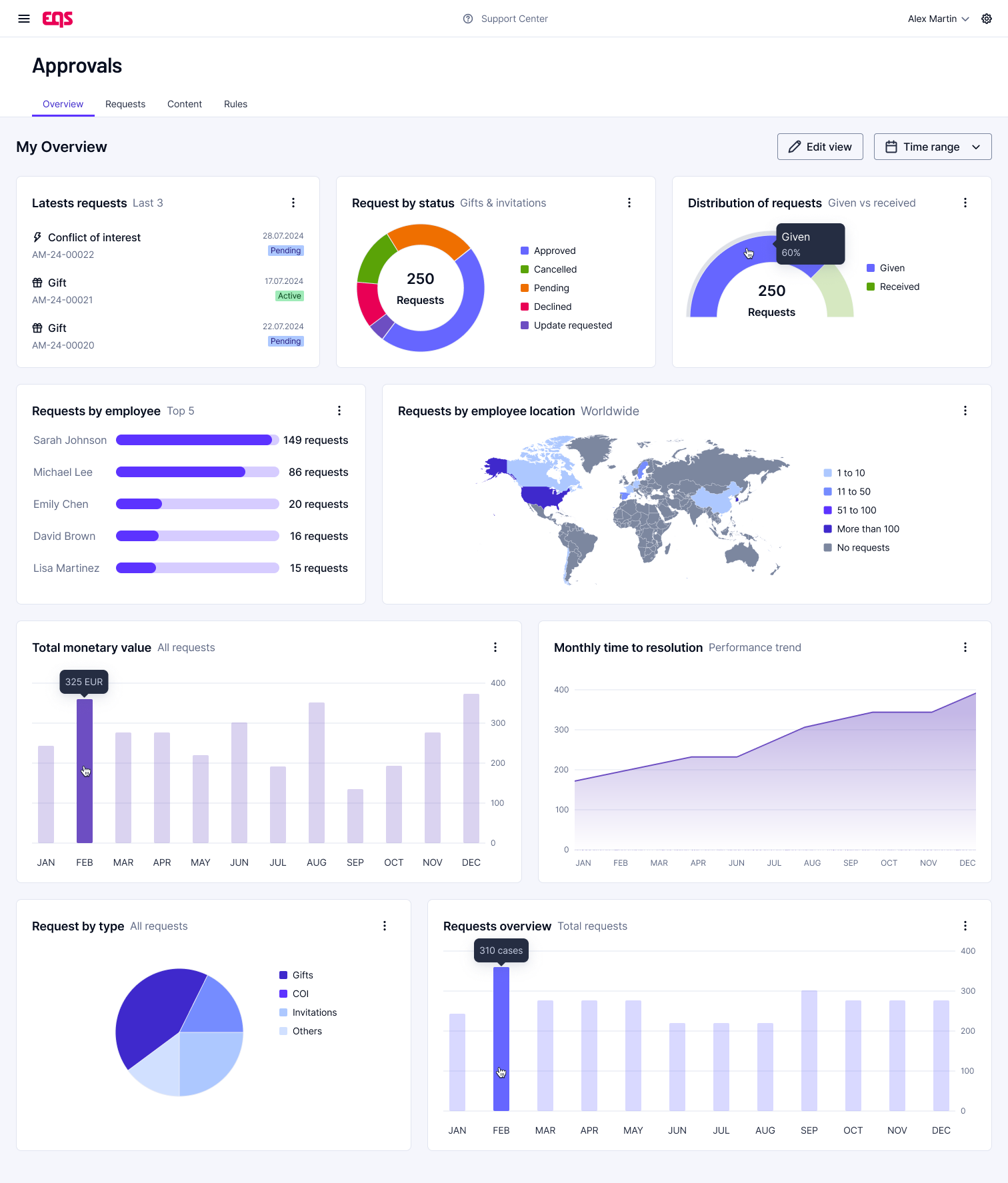Open Distribution of requests options menu
Viewport: 1008px width, 1183px height.
pos(965,203)
